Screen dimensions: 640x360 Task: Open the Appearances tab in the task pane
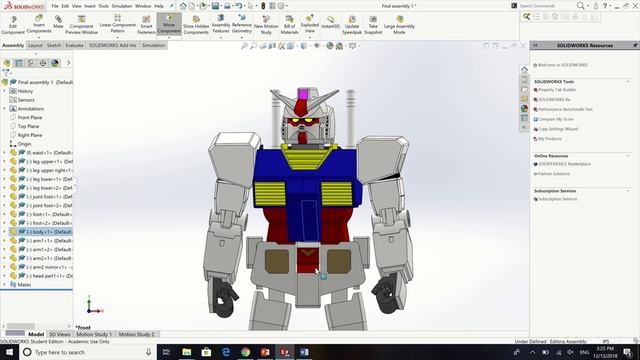pyautogui.click(x=524, y=109)
